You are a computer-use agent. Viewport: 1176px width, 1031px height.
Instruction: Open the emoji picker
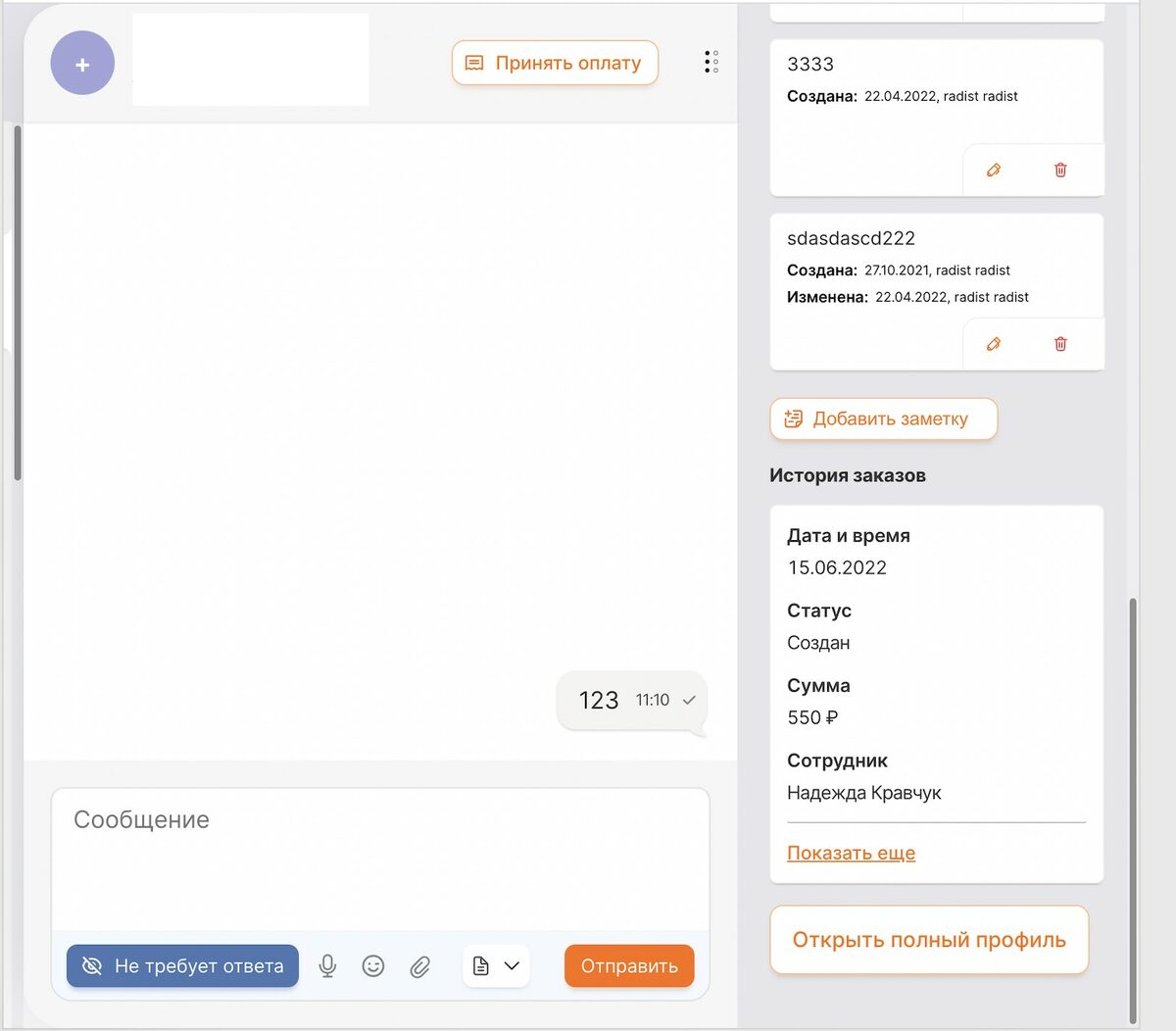[373, 966]
